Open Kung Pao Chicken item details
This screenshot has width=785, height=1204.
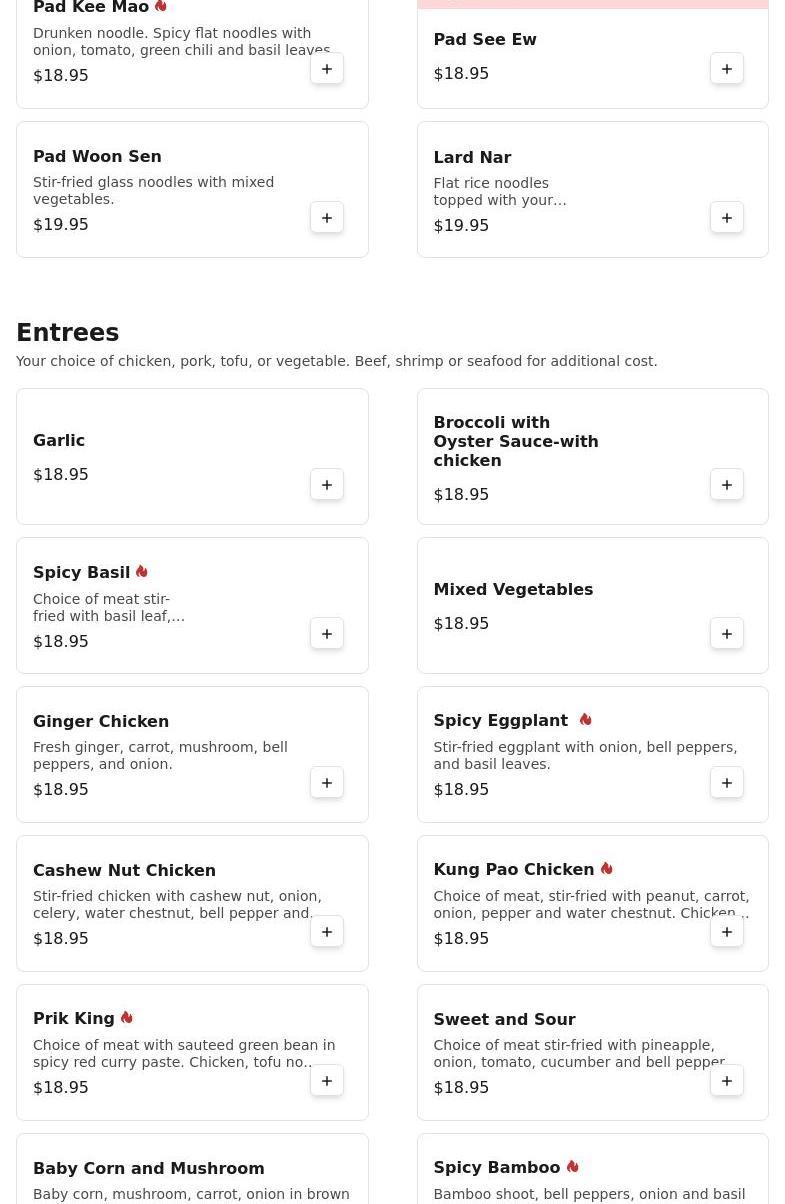(x=513, y=870)
